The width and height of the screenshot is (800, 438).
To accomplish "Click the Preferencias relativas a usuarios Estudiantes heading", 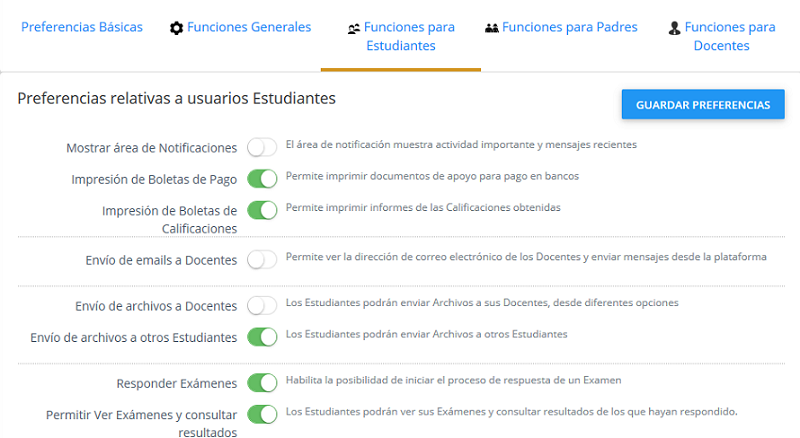I will [176, 98].
